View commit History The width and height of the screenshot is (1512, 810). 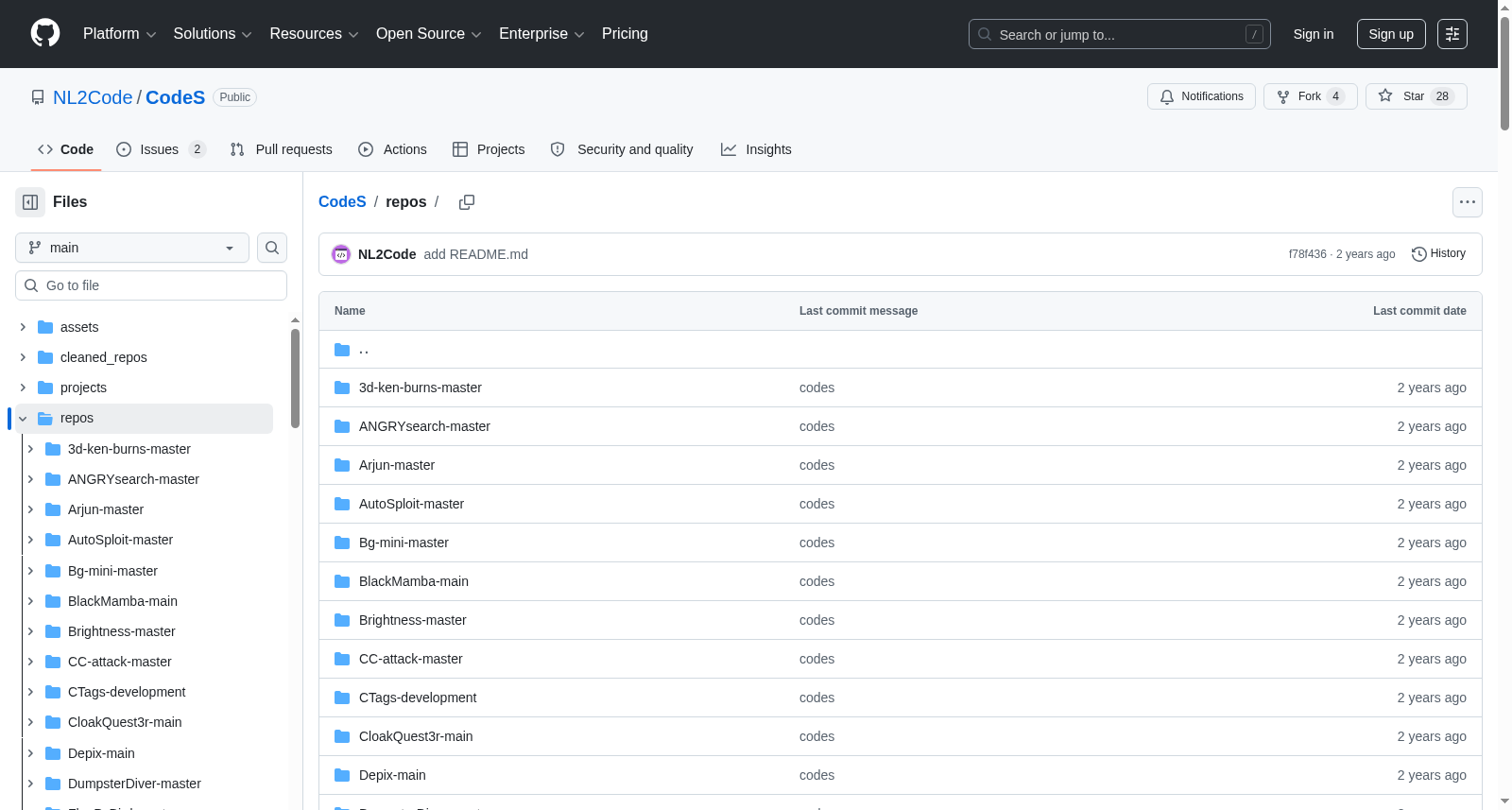tap(1438, 254)
